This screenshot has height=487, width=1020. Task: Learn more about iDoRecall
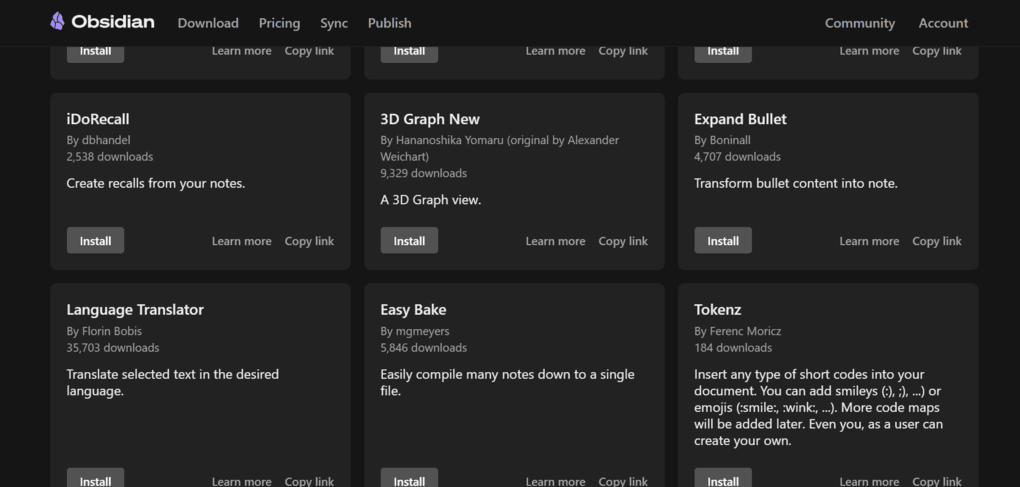coord(241,241)
